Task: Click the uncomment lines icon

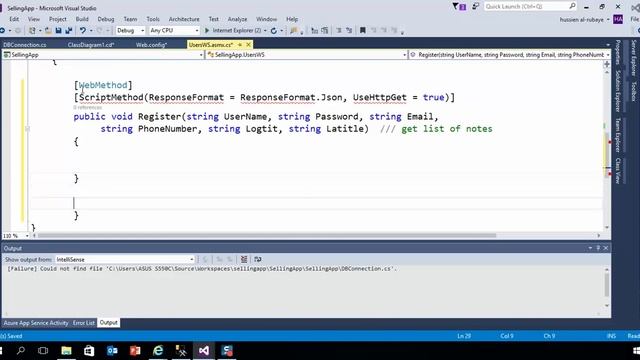Action: pyautogui.click(x=349, y=31)
